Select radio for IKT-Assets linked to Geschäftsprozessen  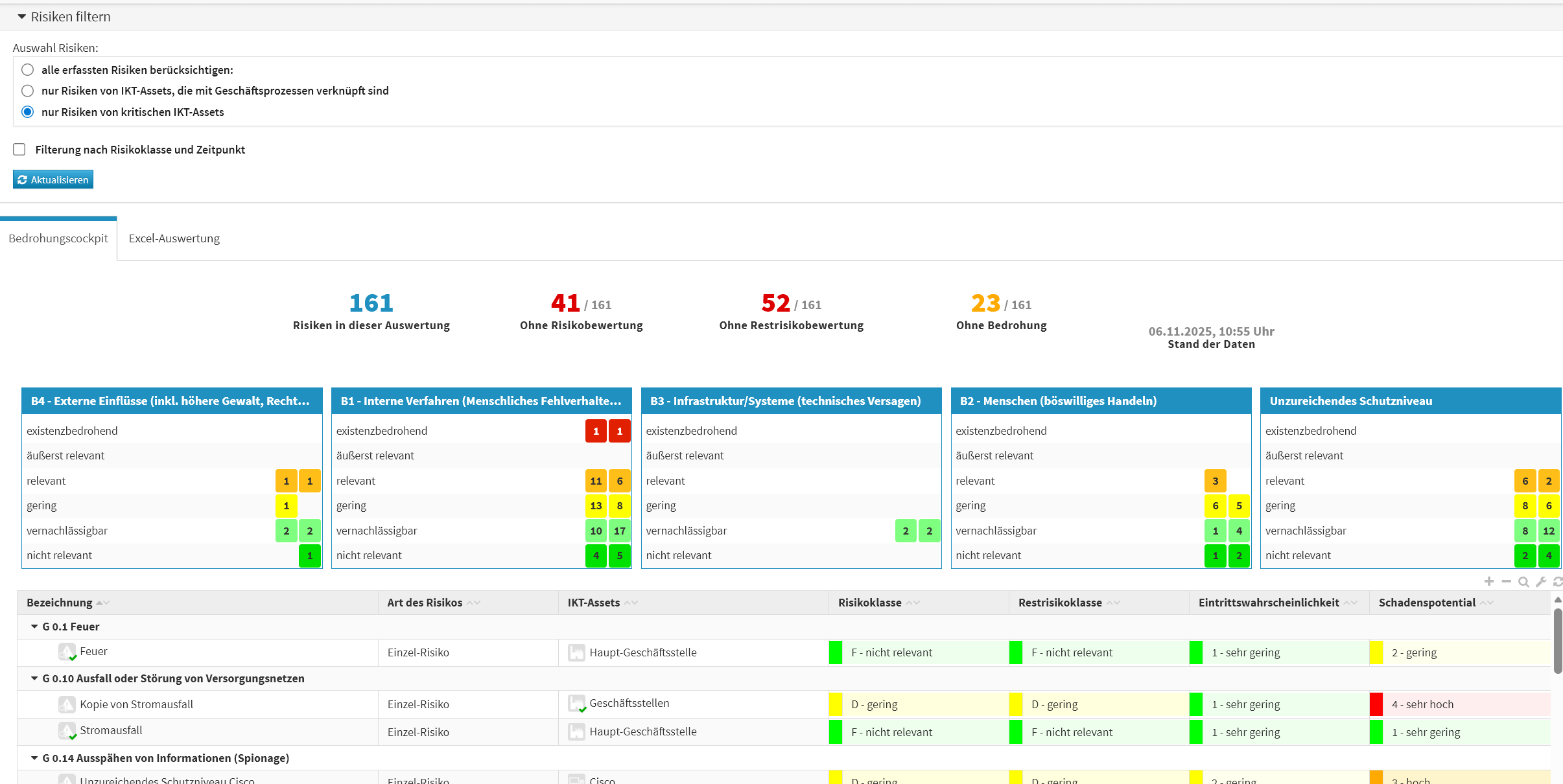point(27,91)
